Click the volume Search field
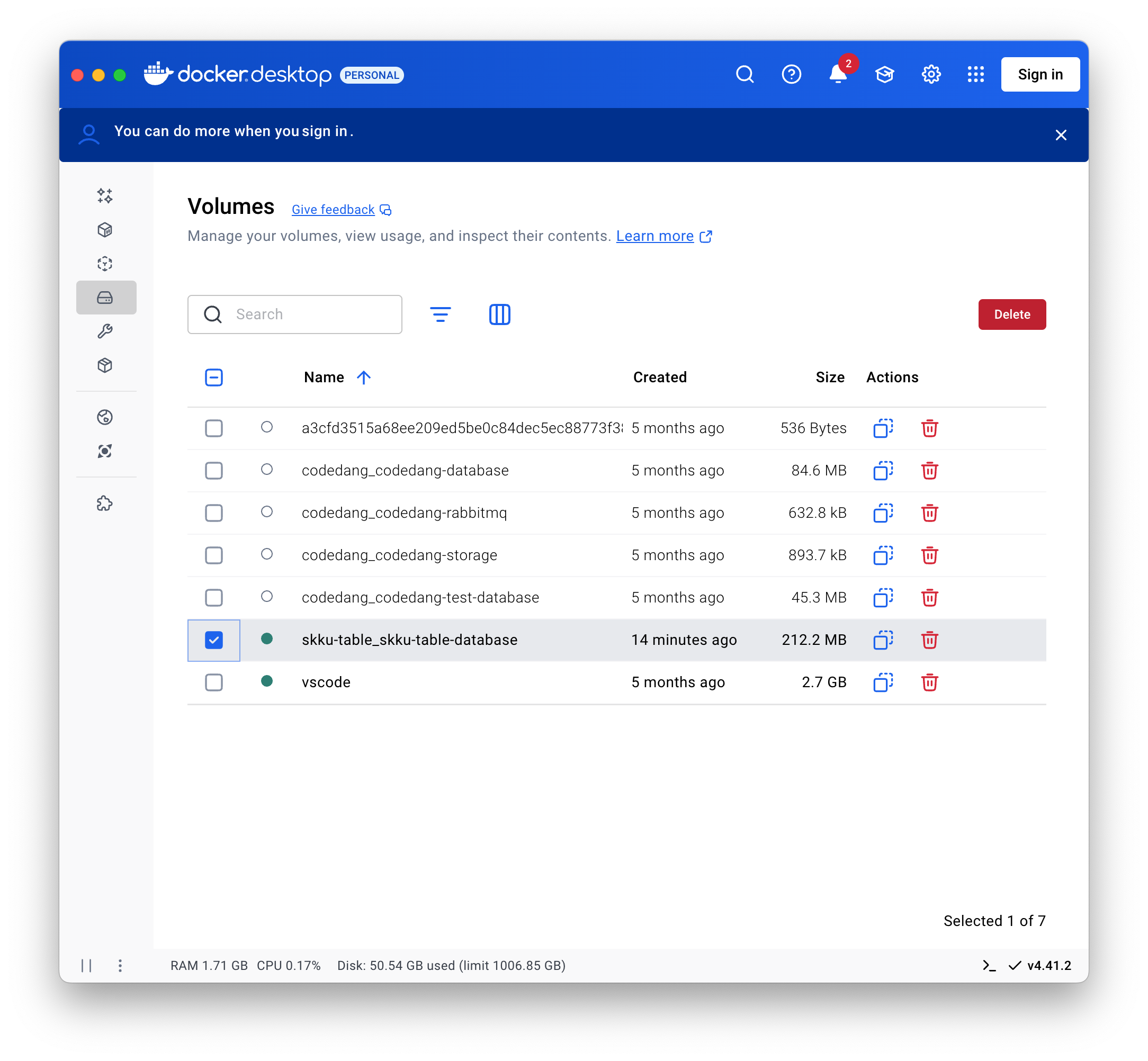The height and width of the screenshot is (1061, 1148). 310,314
